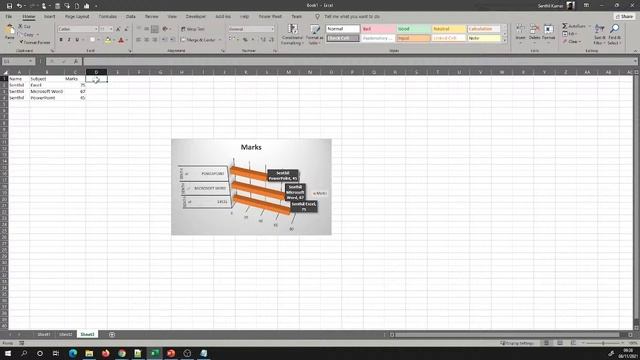
Task: Activate the Format Painter
Action: pyautogui.click(x=35, y=42)
